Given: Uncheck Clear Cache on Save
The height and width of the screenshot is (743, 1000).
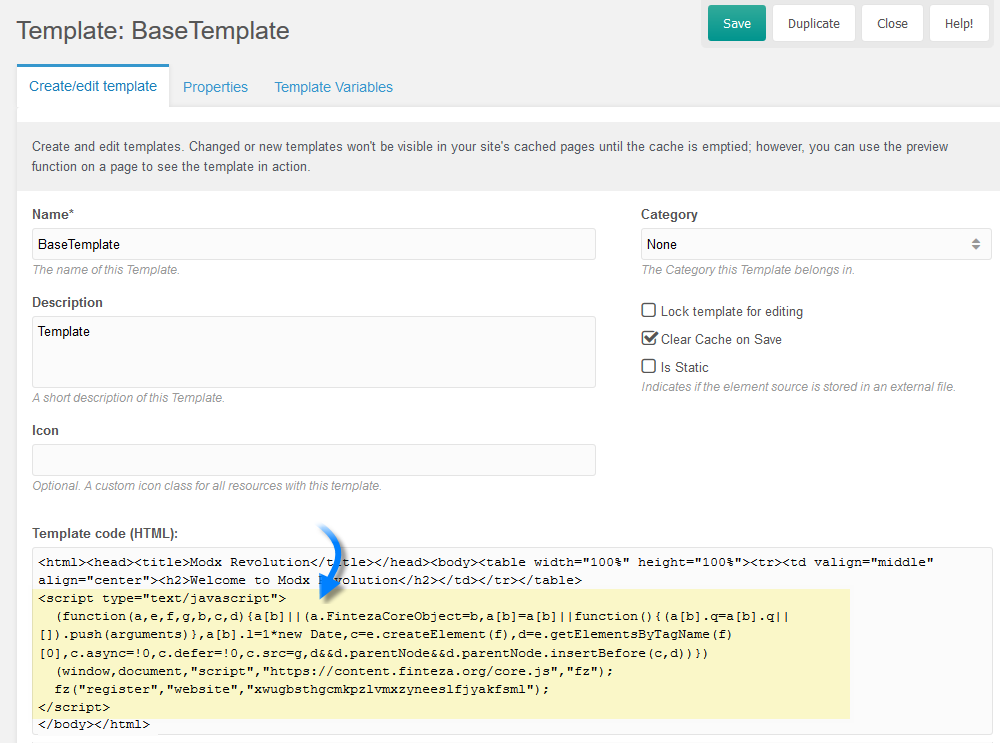Looking at the screenshot, I should point(649,339).
